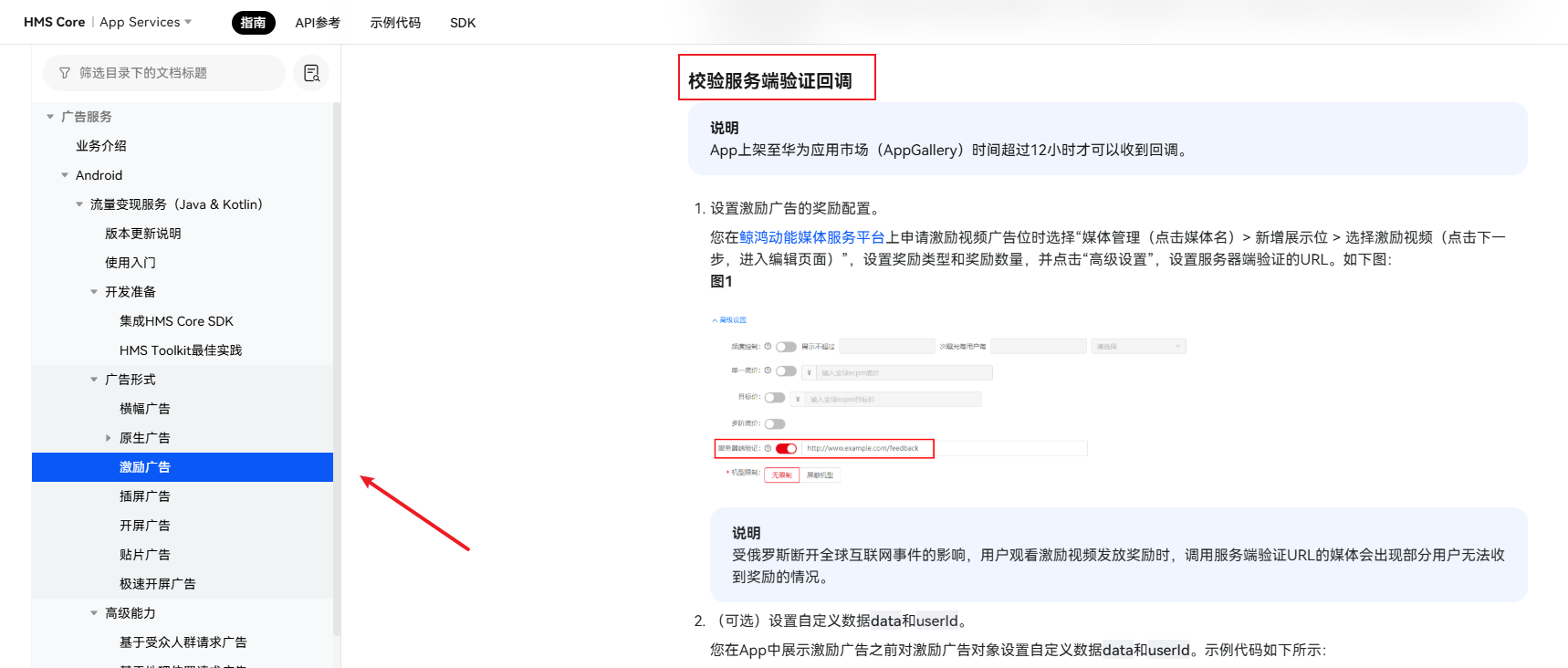Screen dimensions: 1568x668
Task: Click the 校验服务端验证回调 heading
Action: [770, 80]
